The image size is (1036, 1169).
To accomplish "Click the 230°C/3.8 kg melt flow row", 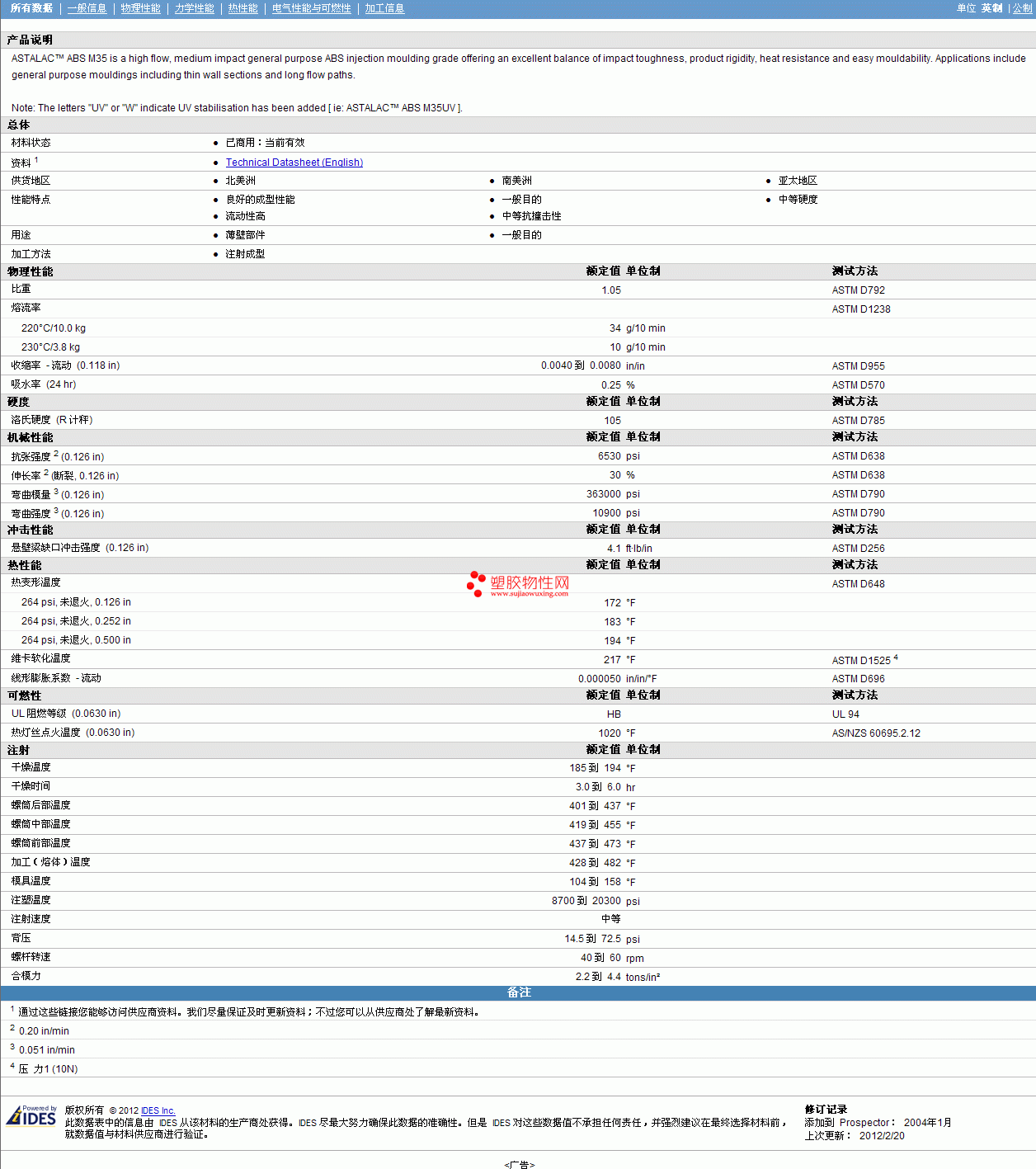I will (x=518, y=347).
